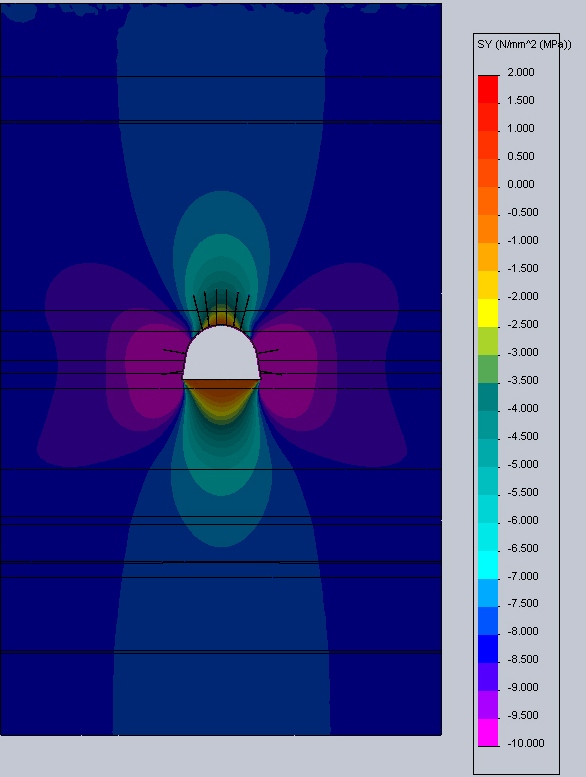Pick the -10.000 scale label

[x=526, y=743]
